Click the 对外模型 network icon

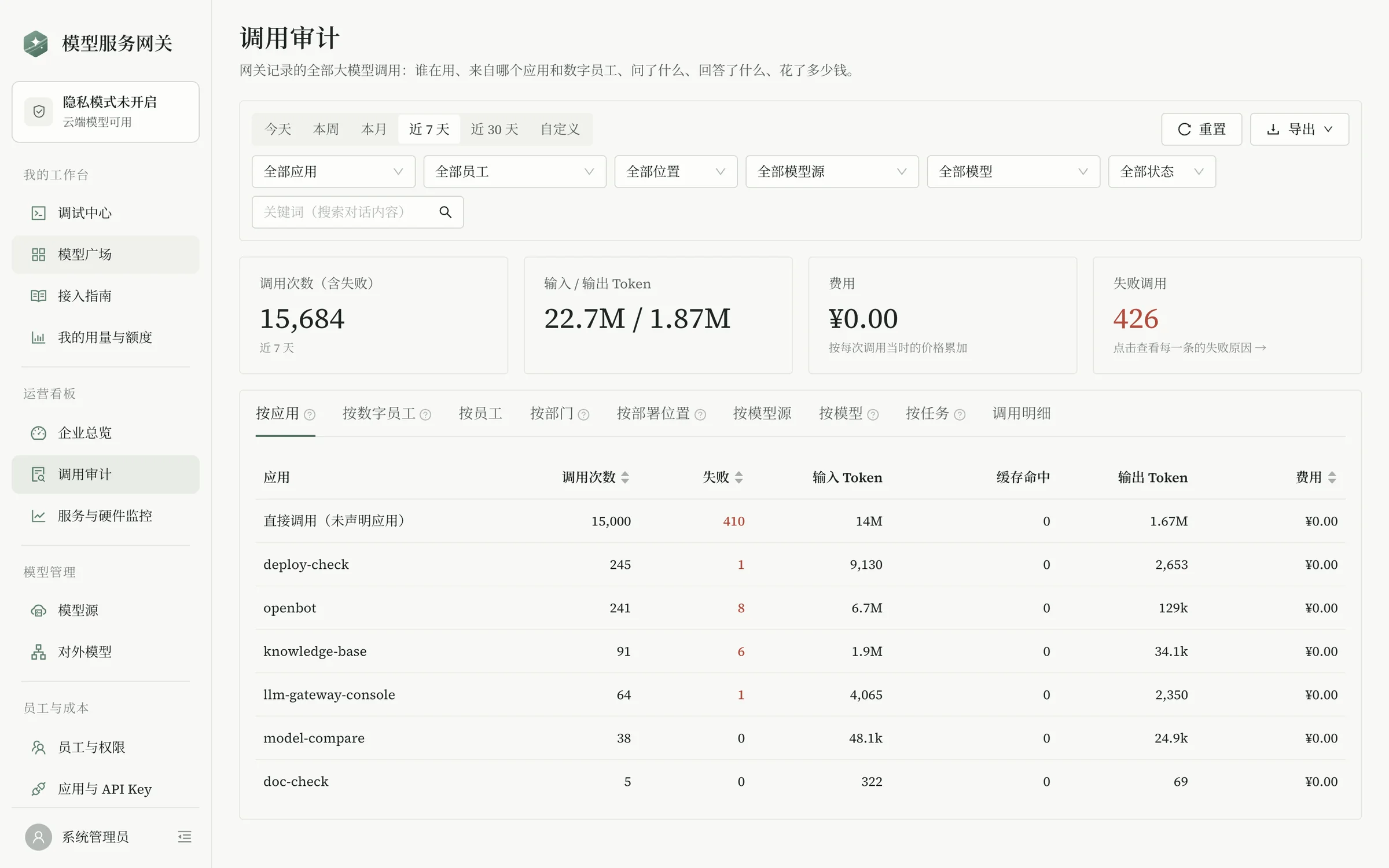coord(38,652)
